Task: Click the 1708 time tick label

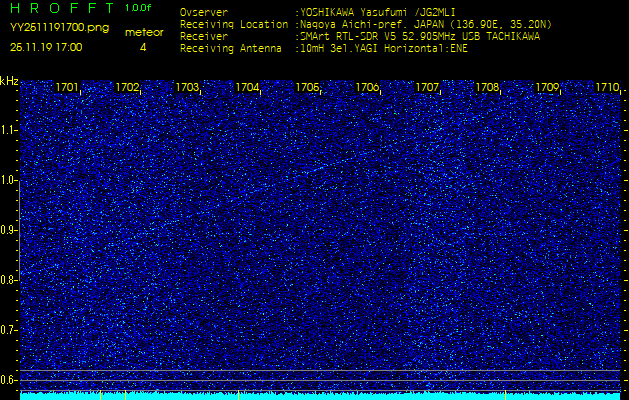Action: [x=488, y=88]
